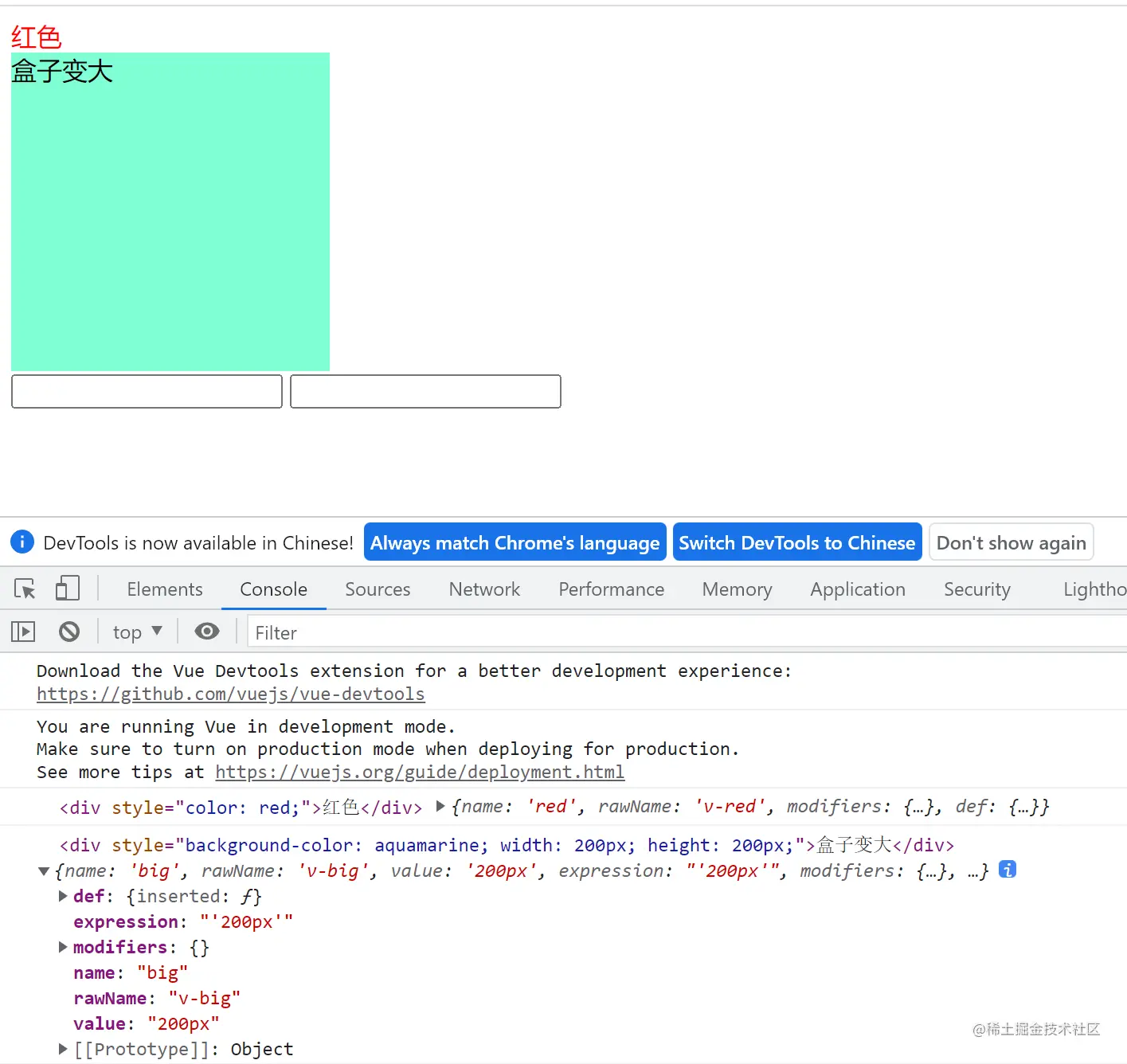Open the Security tab
This screenshot has height=1064, width=1127.
977,589
